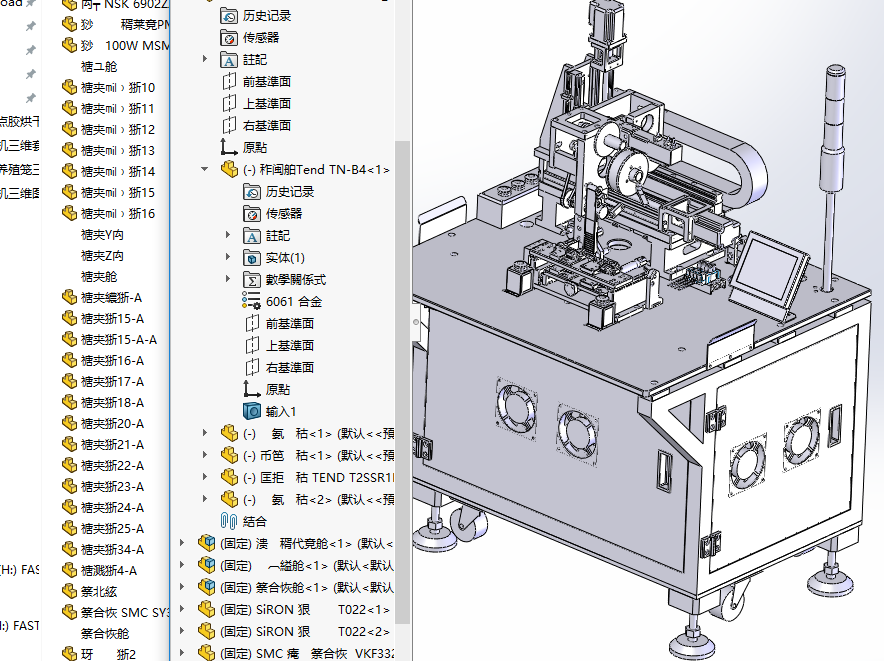Click the 传感器 sensor icon at top

coord(228,38)
